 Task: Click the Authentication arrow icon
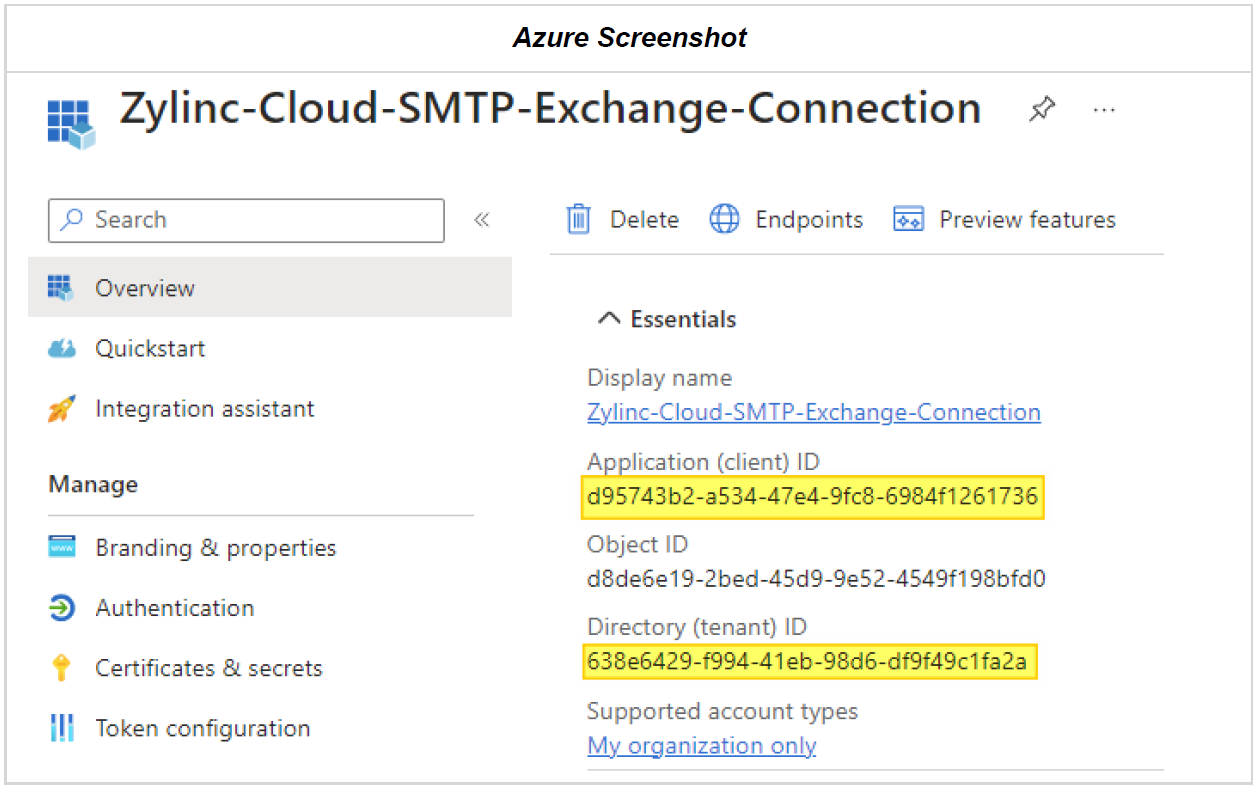tap(62, 608)
